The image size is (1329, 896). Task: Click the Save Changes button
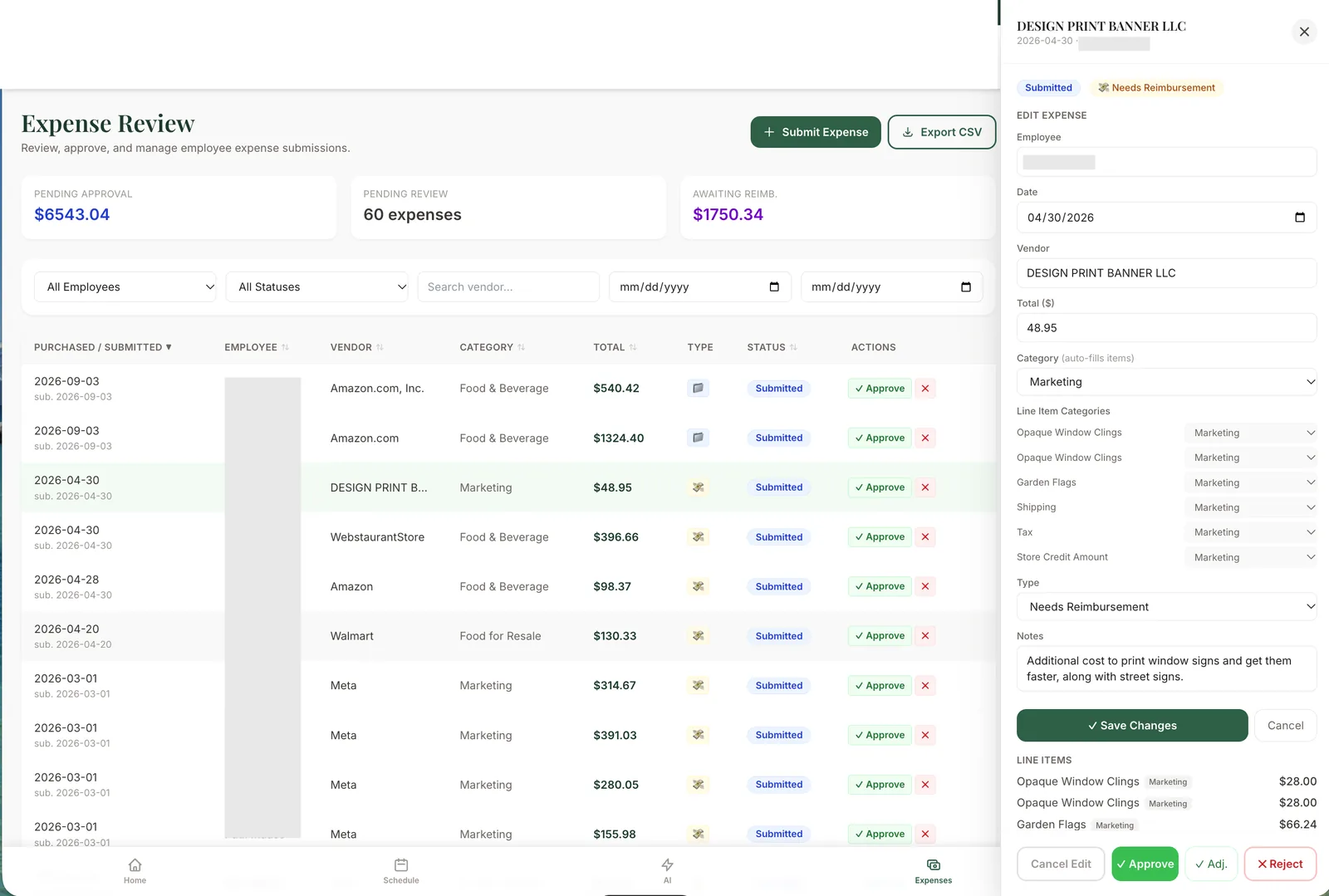[1132, 726]
